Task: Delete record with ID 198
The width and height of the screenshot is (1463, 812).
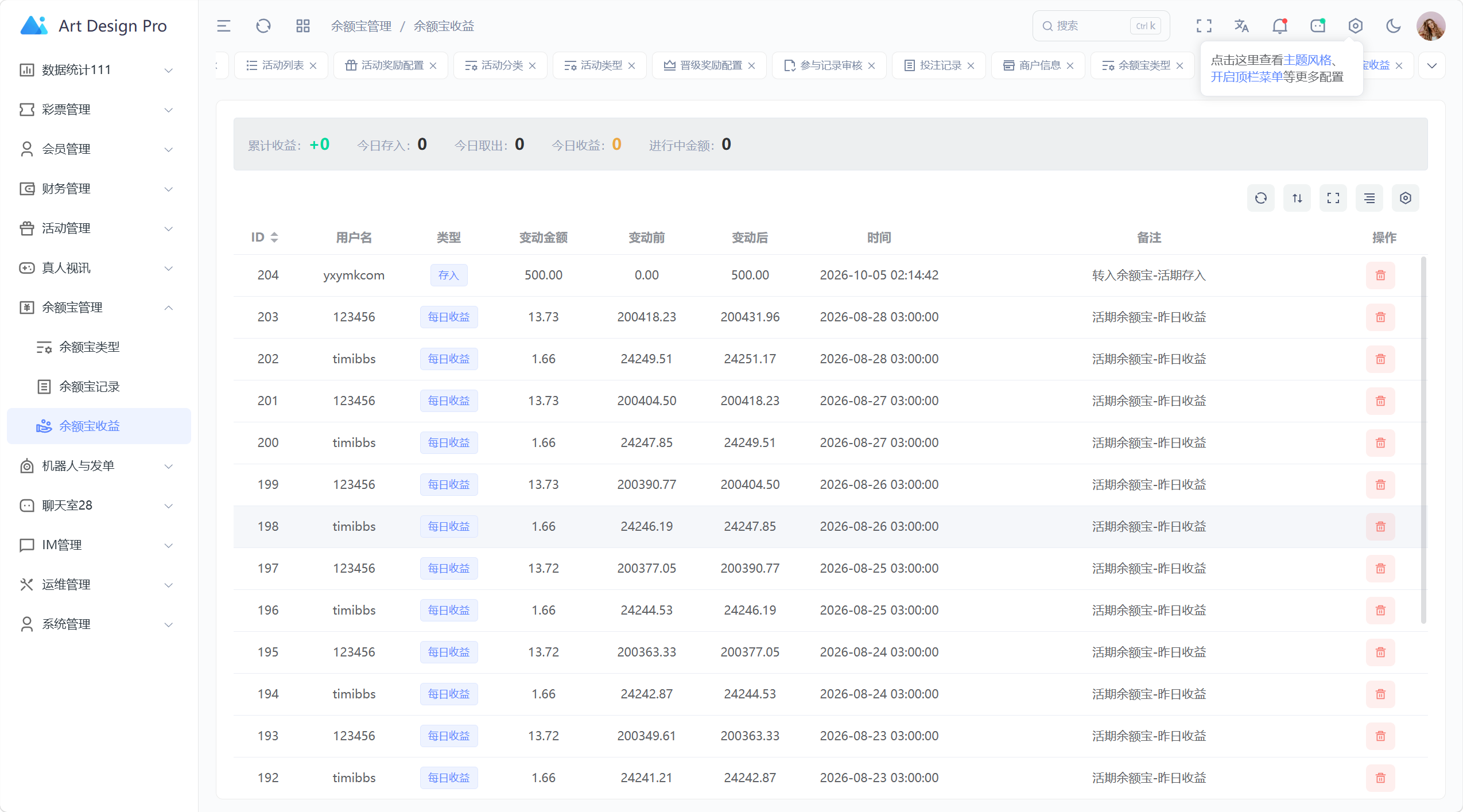Action: pyautogui.click(x=1380, y=527)
